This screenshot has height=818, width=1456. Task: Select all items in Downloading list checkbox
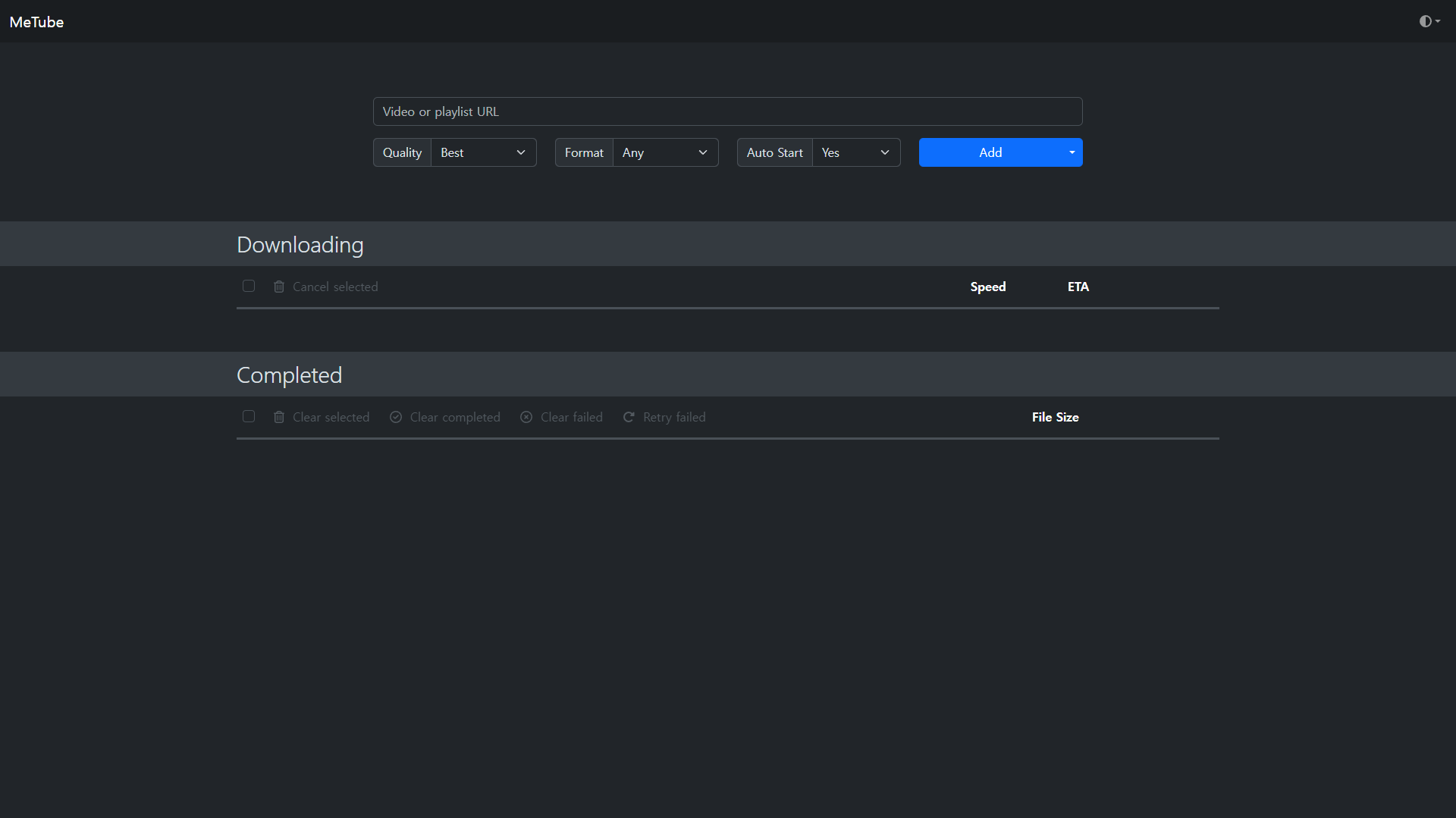249,286
